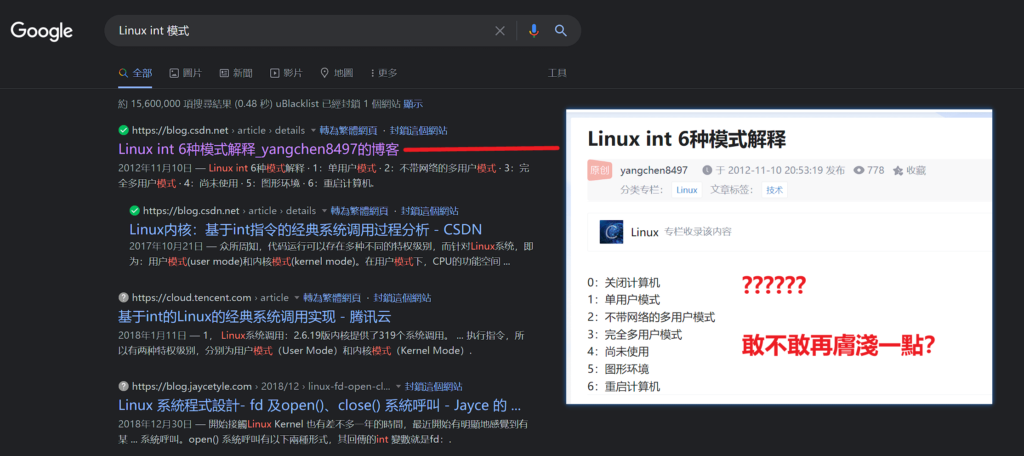
Task: Click green check icon beside second csdn result
Action: pos(135,210)
